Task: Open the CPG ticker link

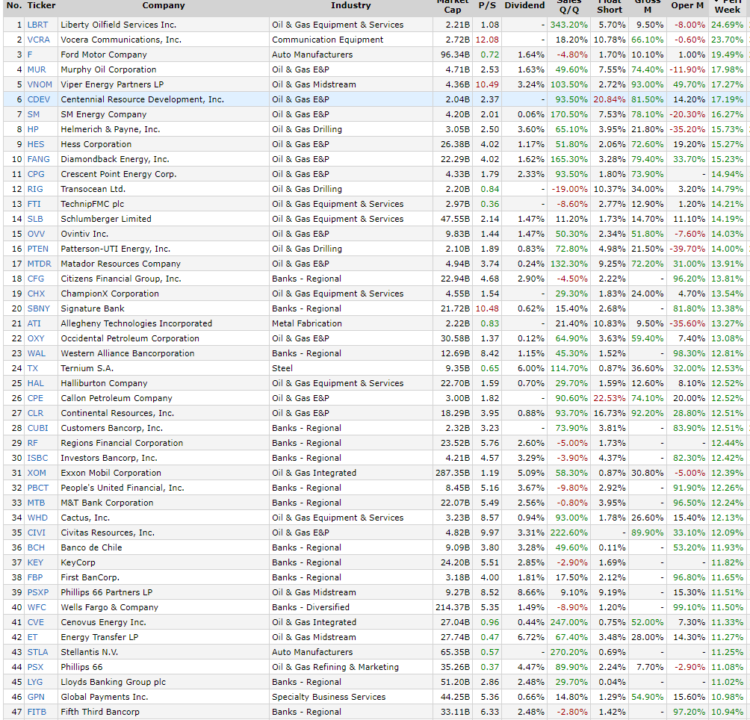Action: (36, 174)
